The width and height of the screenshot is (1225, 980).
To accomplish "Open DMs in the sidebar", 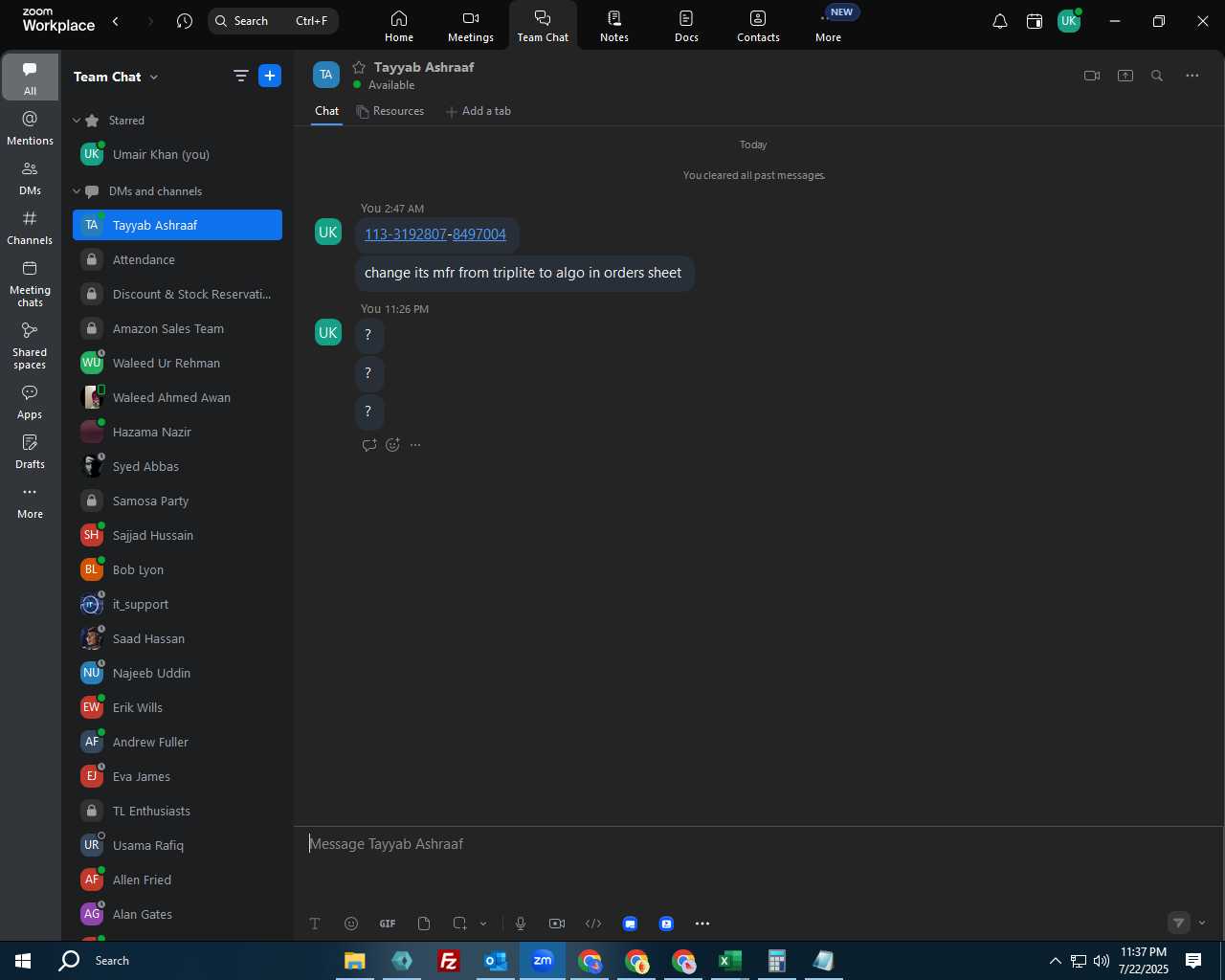I will 30,178.
